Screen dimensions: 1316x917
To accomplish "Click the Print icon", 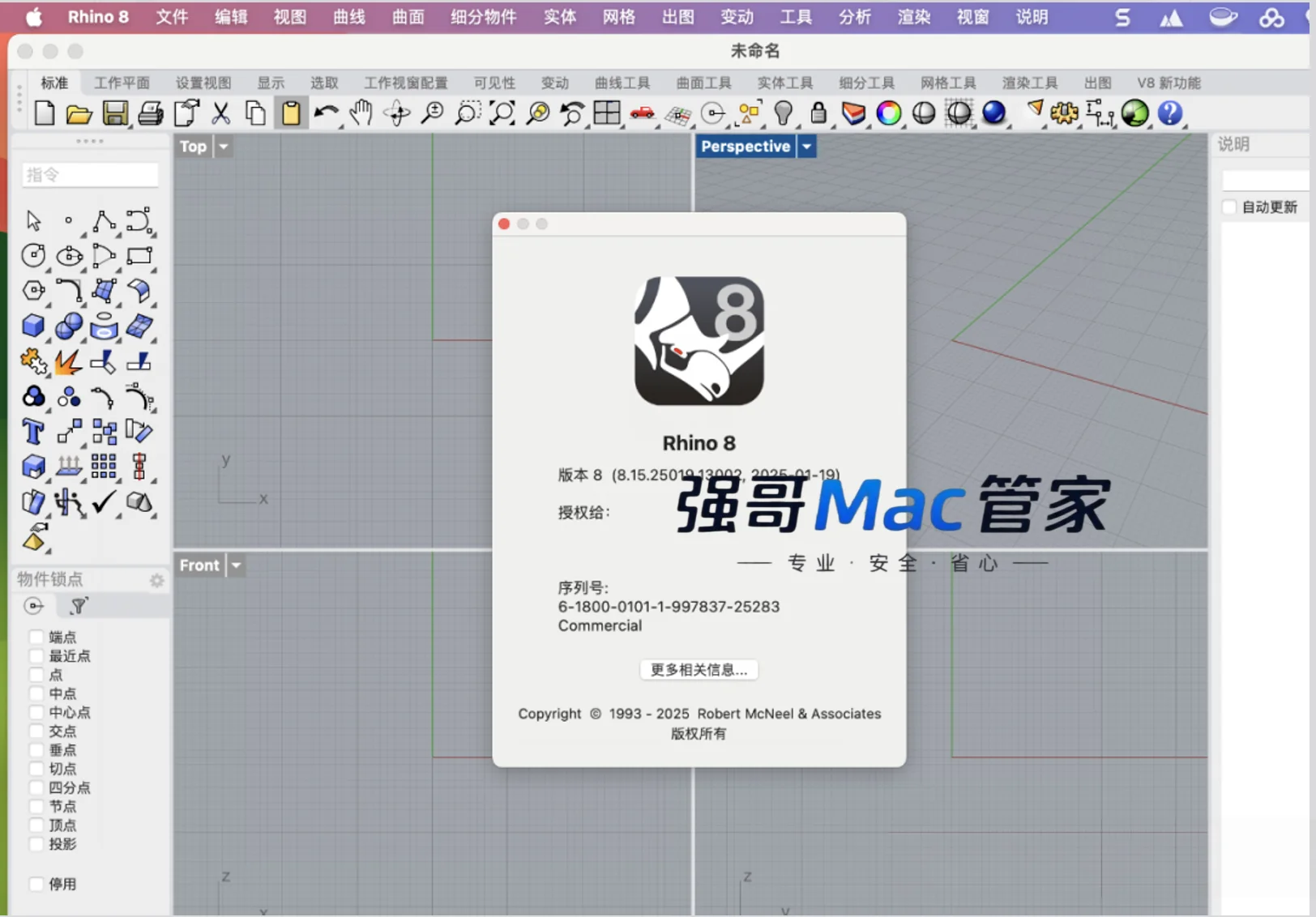I will tap(151, 113).
